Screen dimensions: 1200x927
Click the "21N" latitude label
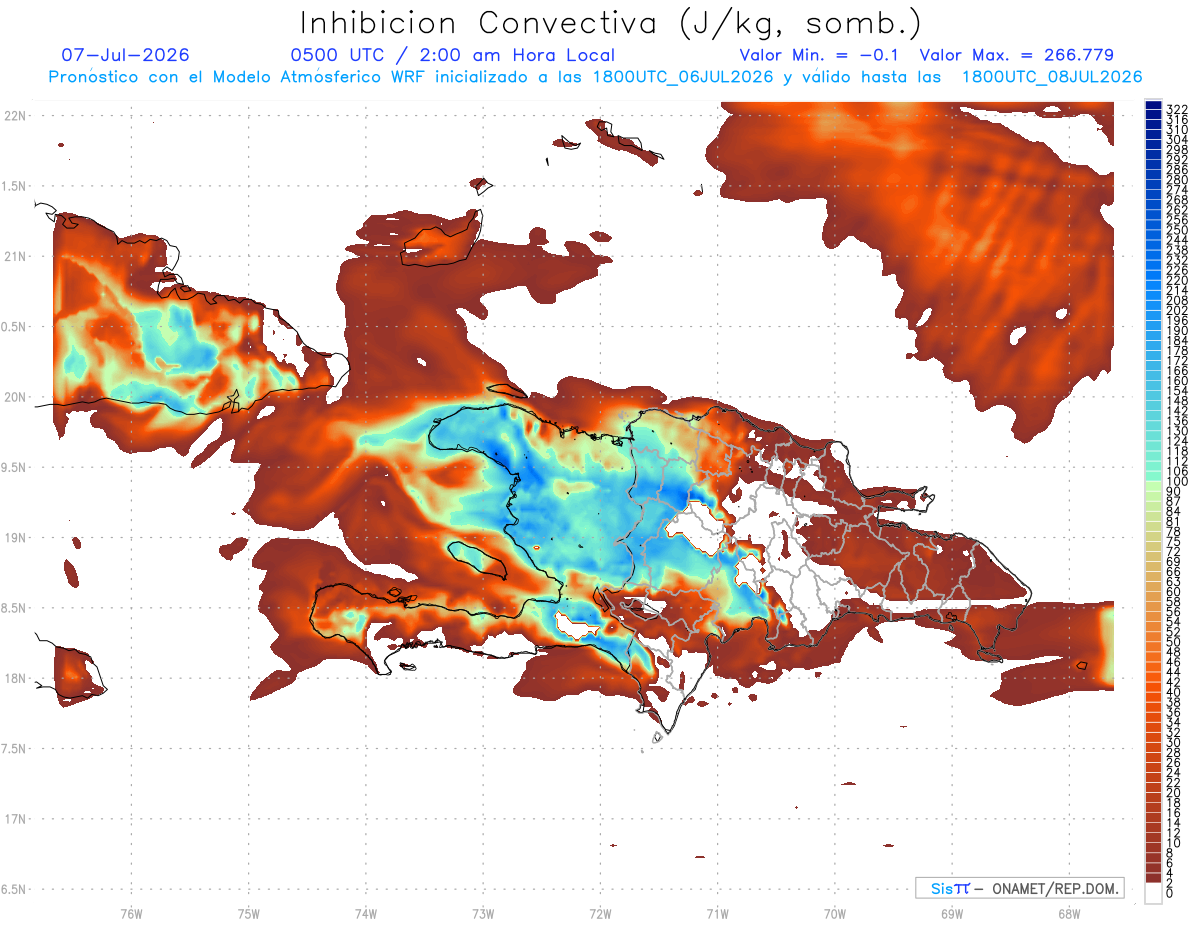[17, 256]
